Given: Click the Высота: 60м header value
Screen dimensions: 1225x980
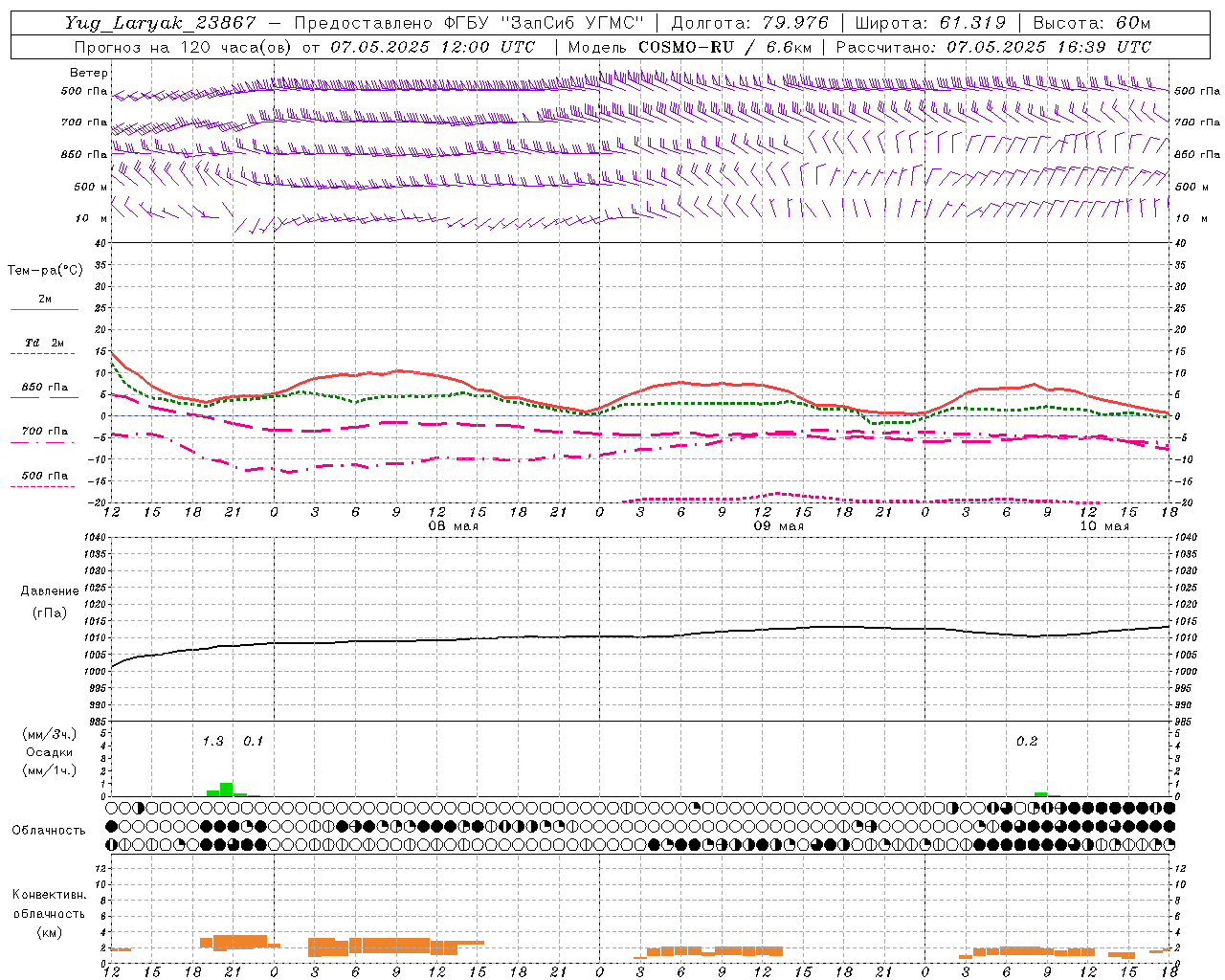Looking at the screenshot, I should [1091, 23].
